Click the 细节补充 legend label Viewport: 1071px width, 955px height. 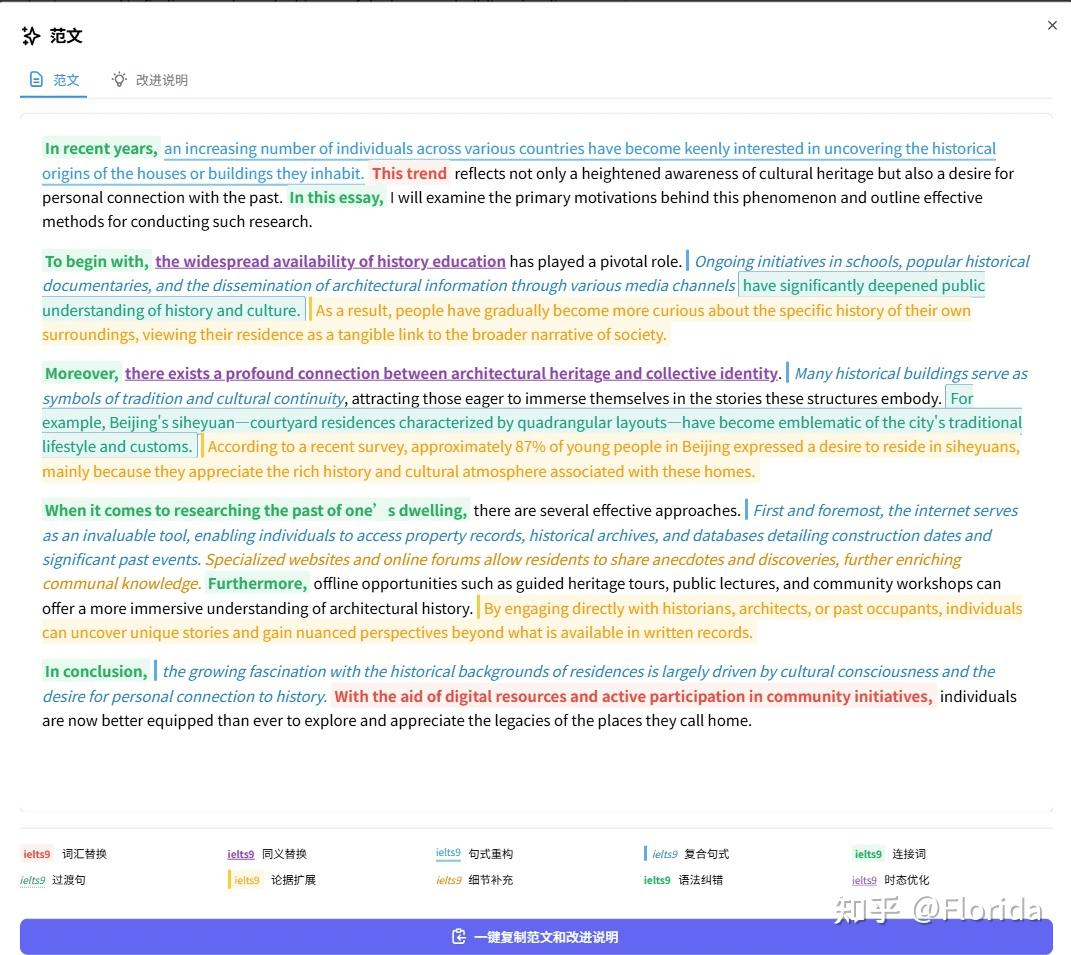491,880
